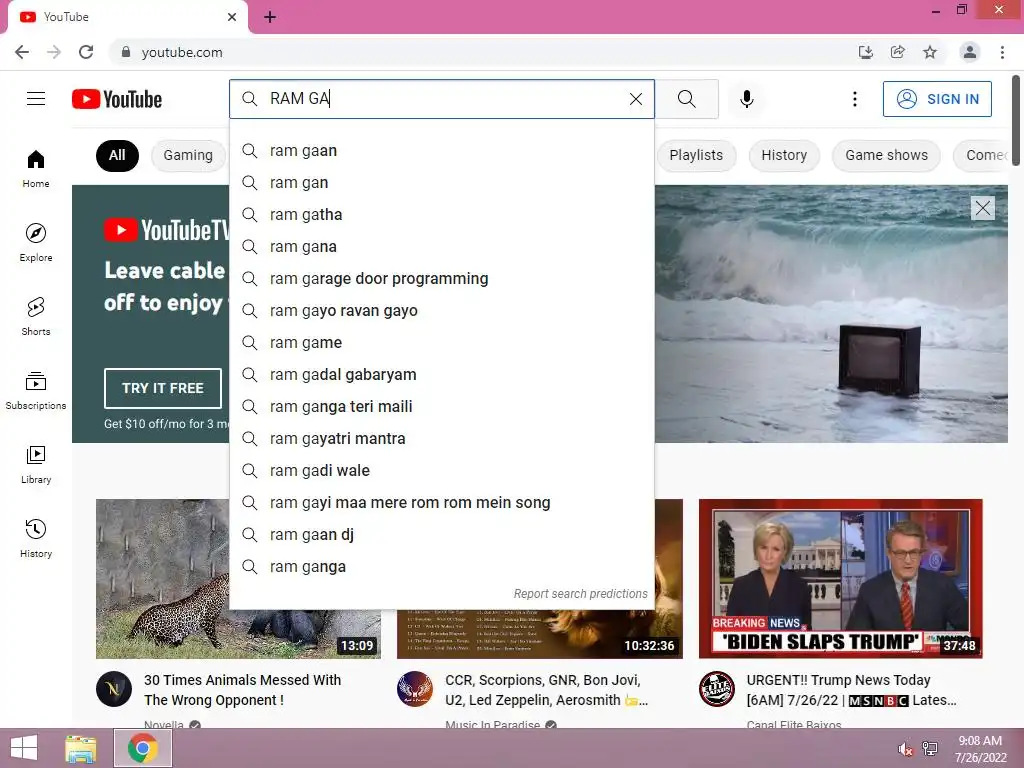Click the Elite channel avatar of Trump video
Image resolution: width=1024 pixels, height=768 pixels.
point(716,689)
